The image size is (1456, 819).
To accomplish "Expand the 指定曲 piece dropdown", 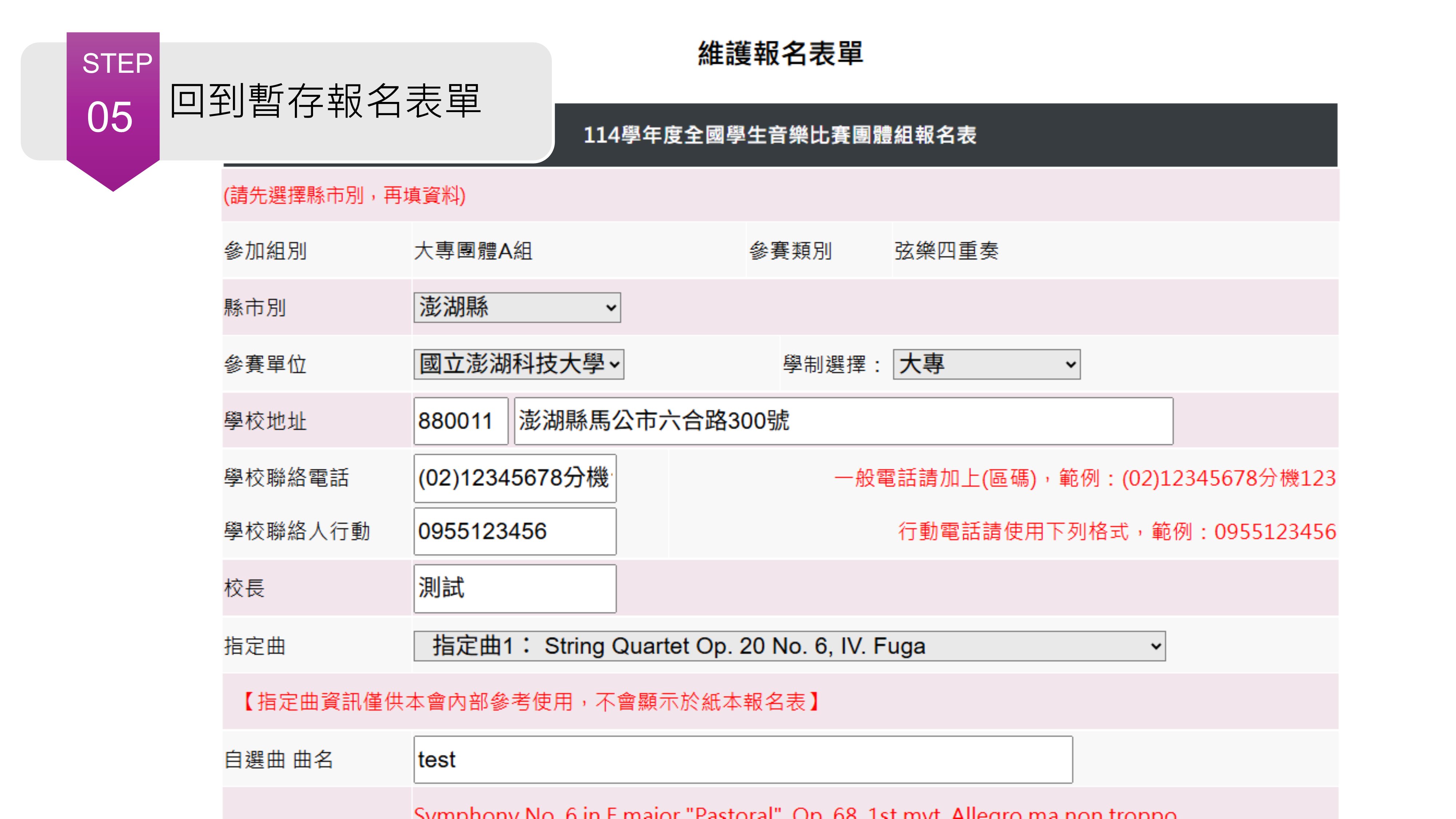I will [789, 646].
